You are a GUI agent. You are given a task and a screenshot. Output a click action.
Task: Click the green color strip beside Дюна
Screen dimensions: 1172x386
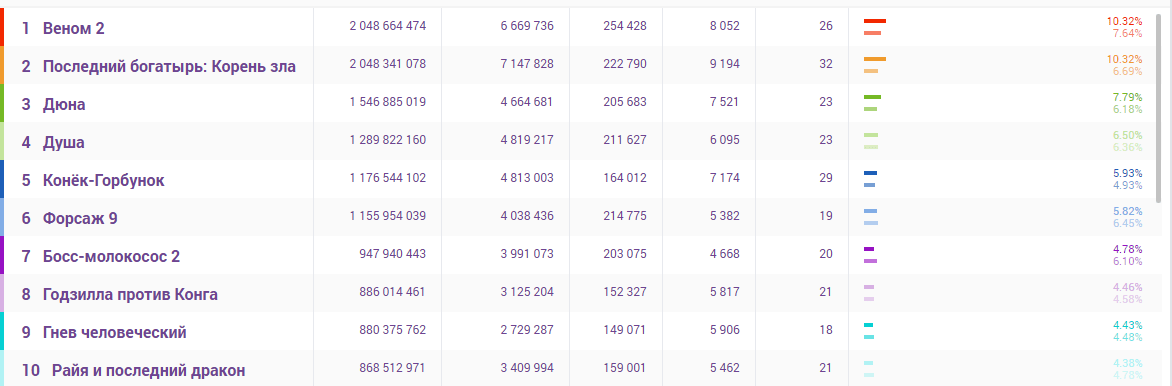pos(2,102)
